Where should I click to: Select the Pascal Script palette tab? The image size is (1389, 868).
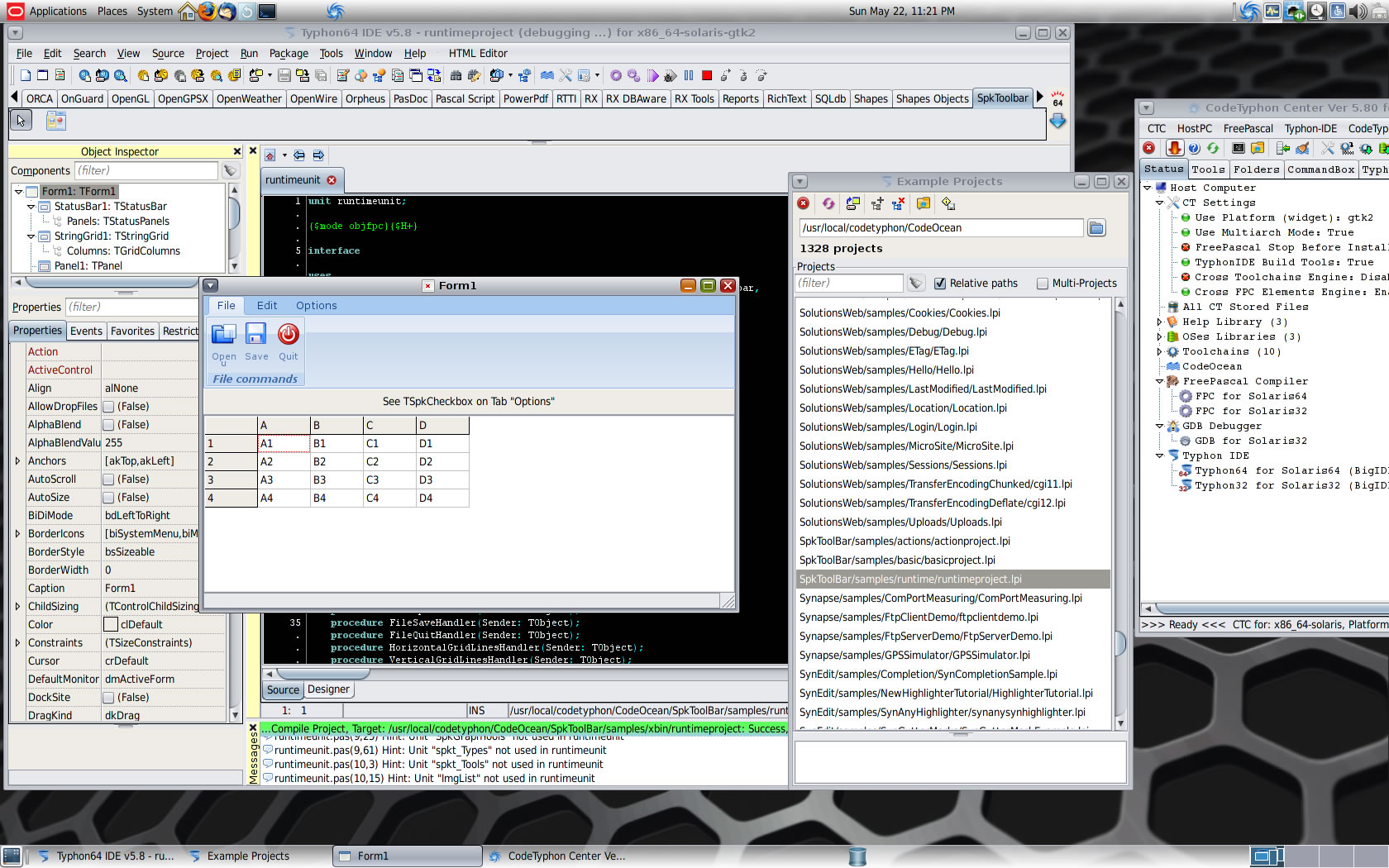point(465,98)
